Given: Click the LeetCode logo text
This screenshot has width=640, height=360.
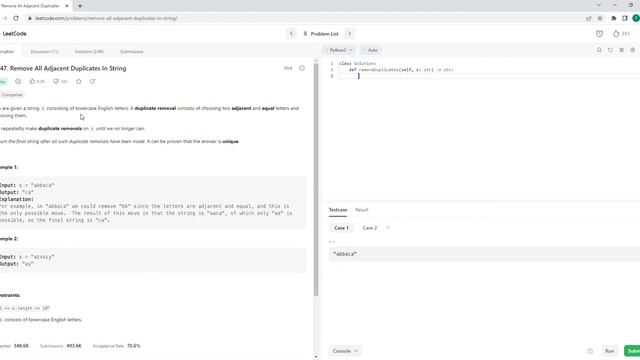Looking at the screenshot, I should click(14, 34).
